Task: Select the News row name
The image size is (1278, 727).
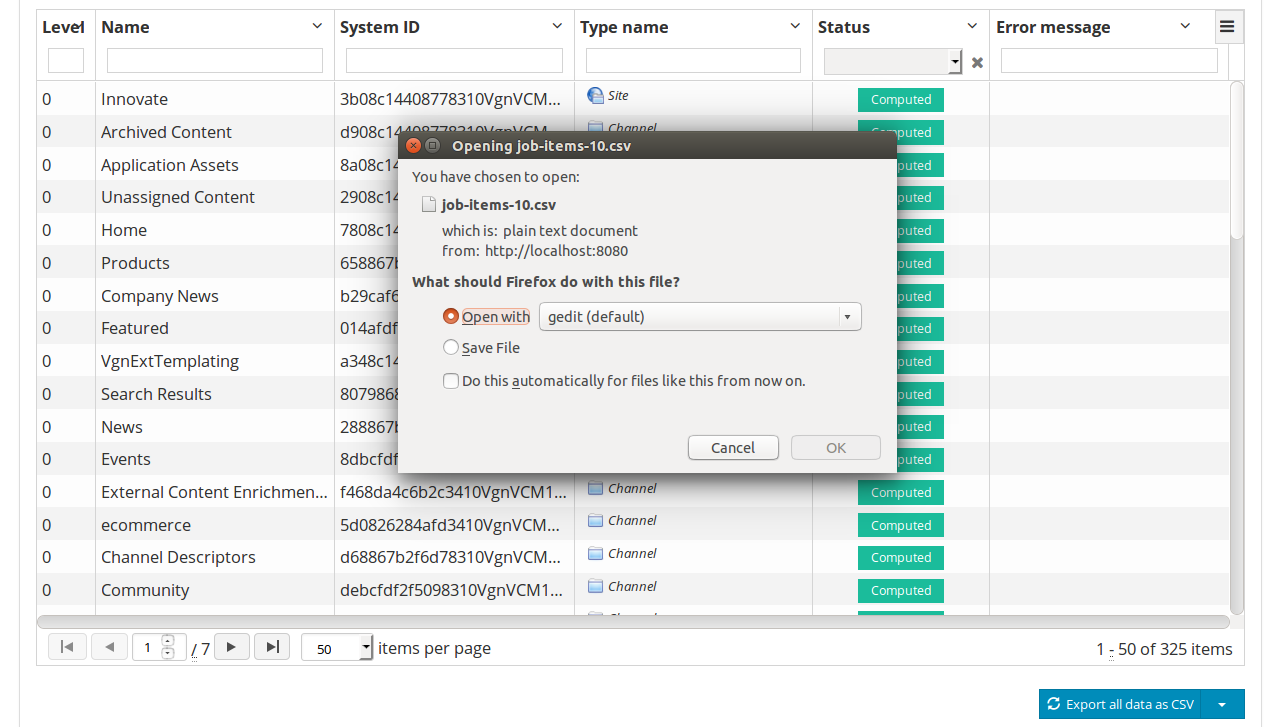Action: pos(122,427)
